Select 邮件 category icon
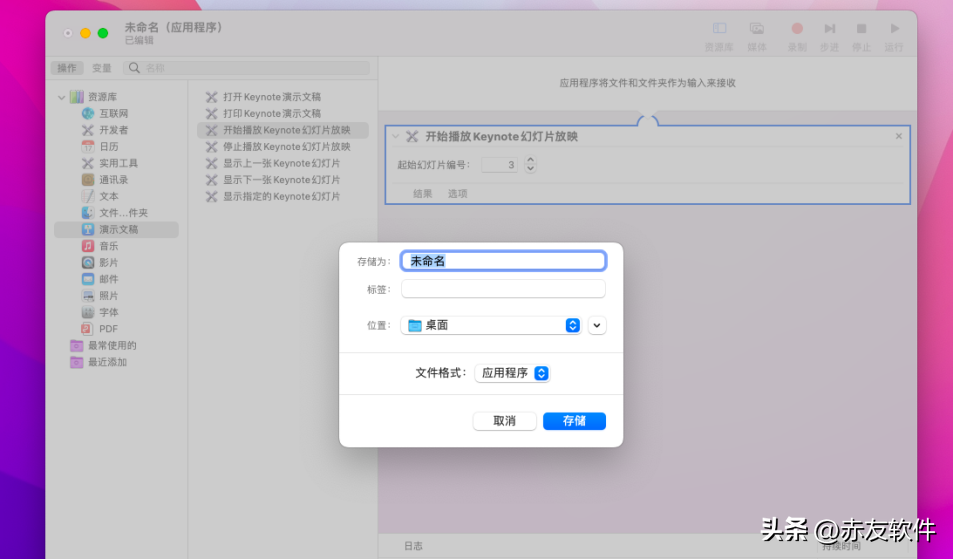Viewport: 953px width, 559px height. coord(88,279)
